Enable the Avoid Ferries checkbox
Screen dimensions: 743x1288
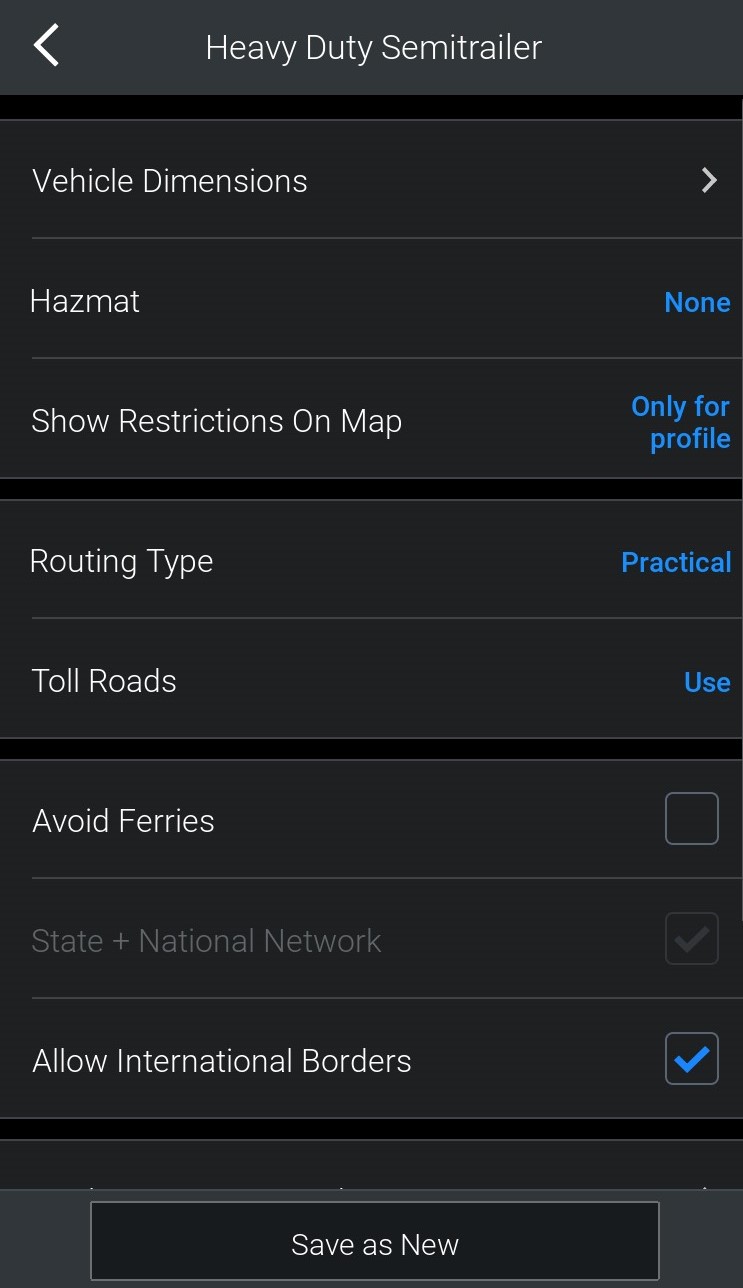[692, 819]
